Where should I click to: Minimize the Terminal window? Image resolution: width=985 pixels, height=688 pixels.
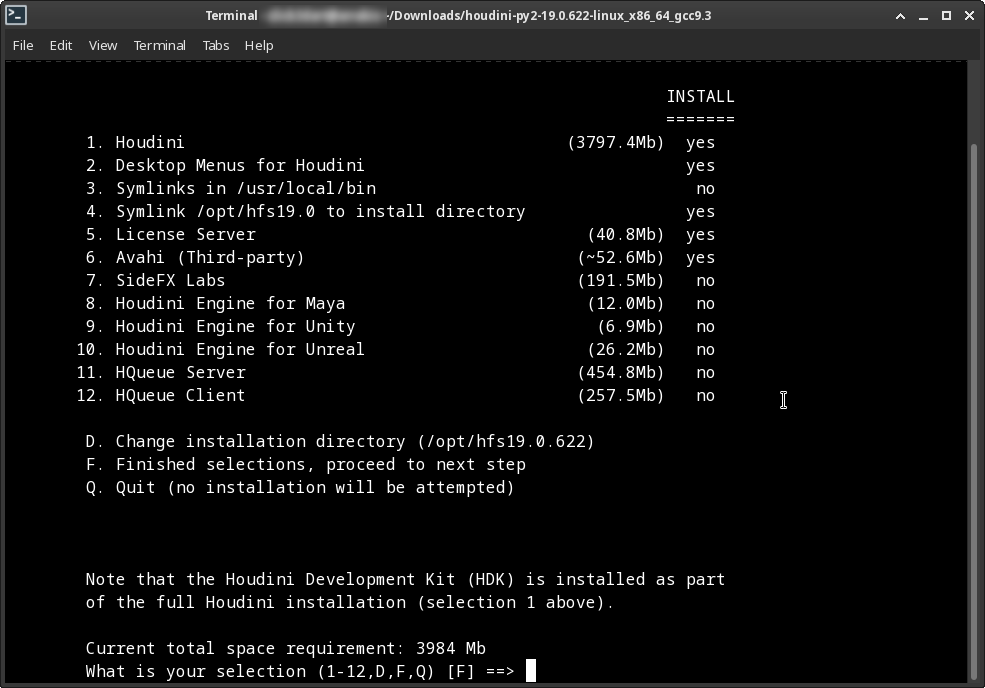(x=923, y=16)
